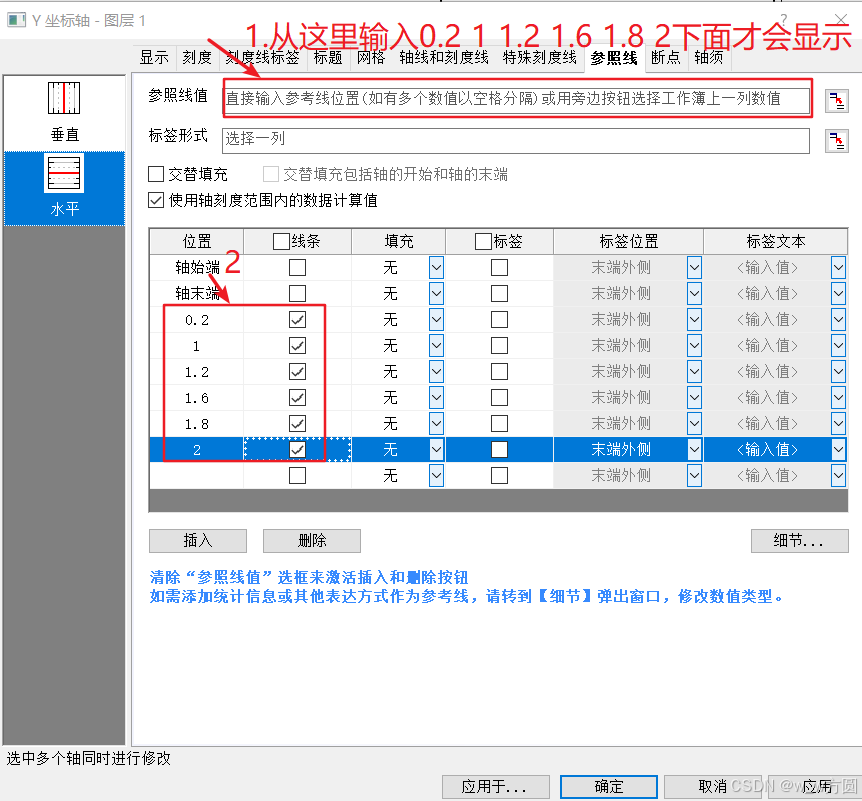The image size is (862, 801).
Task: Click the 标签形式 select-column field
Action: click(516, 141)
